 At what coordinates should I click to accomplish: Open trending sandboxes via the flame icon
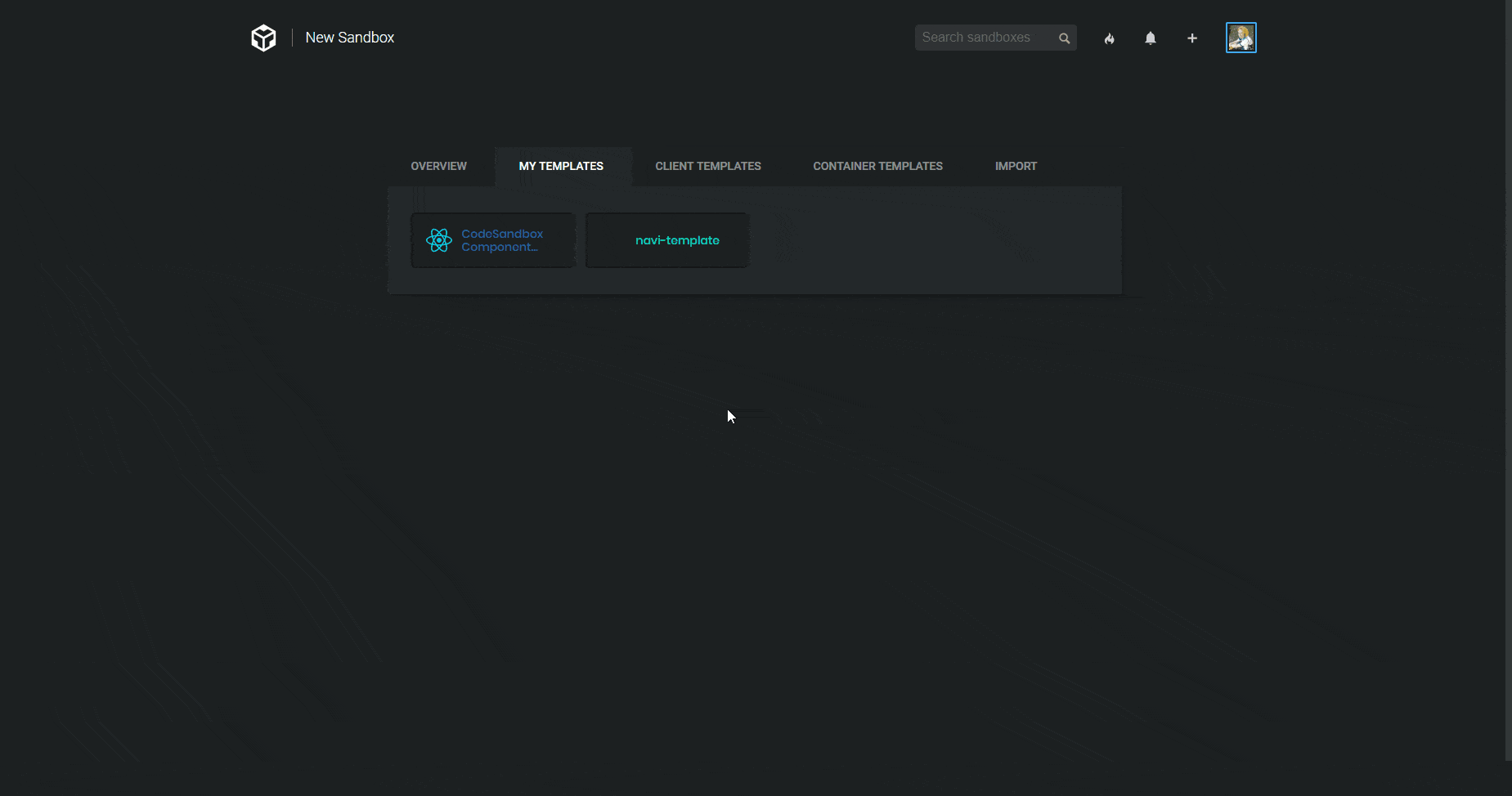1110,38
